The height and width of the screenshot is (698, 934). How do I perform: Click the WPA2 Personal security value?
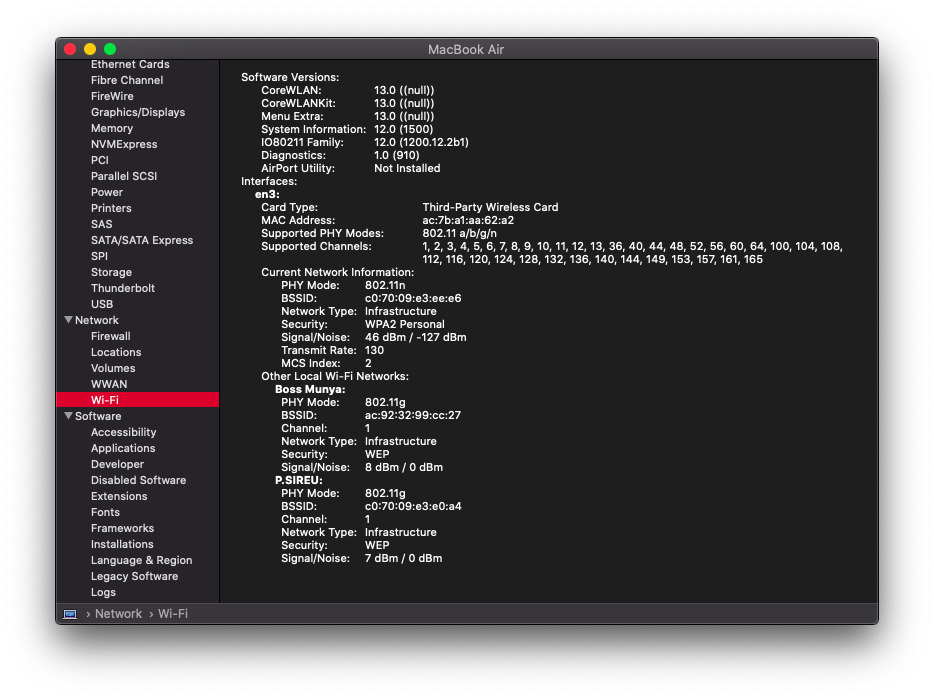(x=404, y=325)
